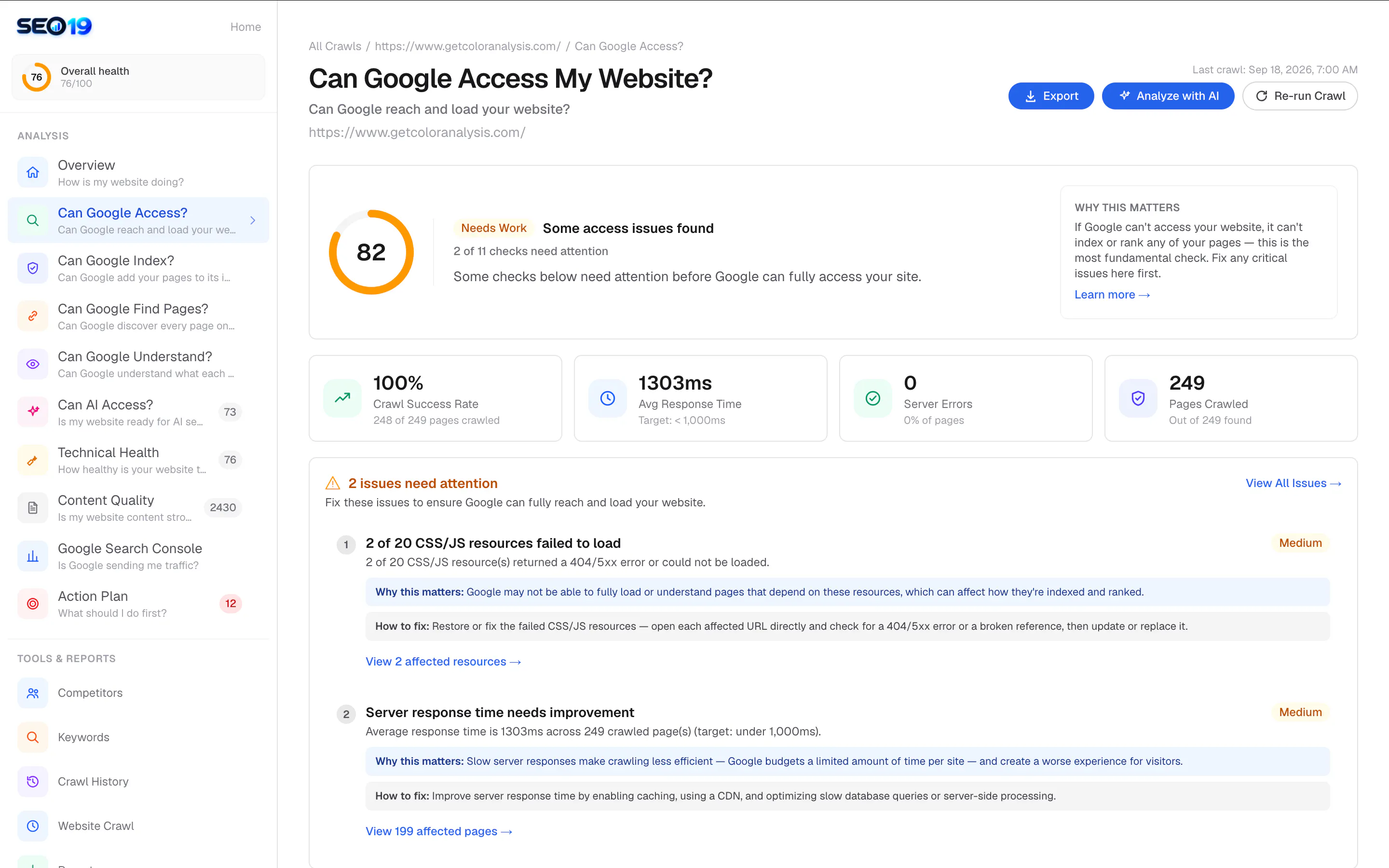This screenshot has height=868, width=1389.
Task: Open Google Search Console section
Action: [x=138, y=556]
